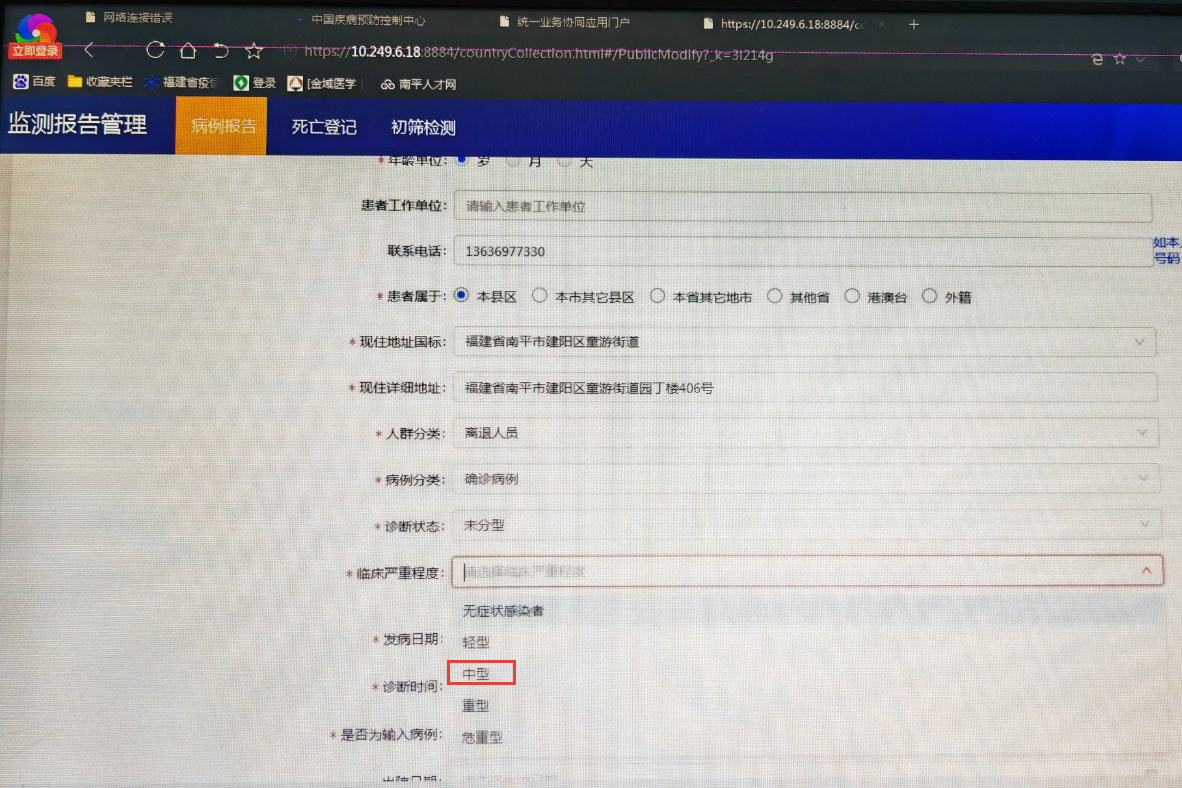Open the 初筛检测 menu tab
1182x788 pixels.
click(423, 128)
